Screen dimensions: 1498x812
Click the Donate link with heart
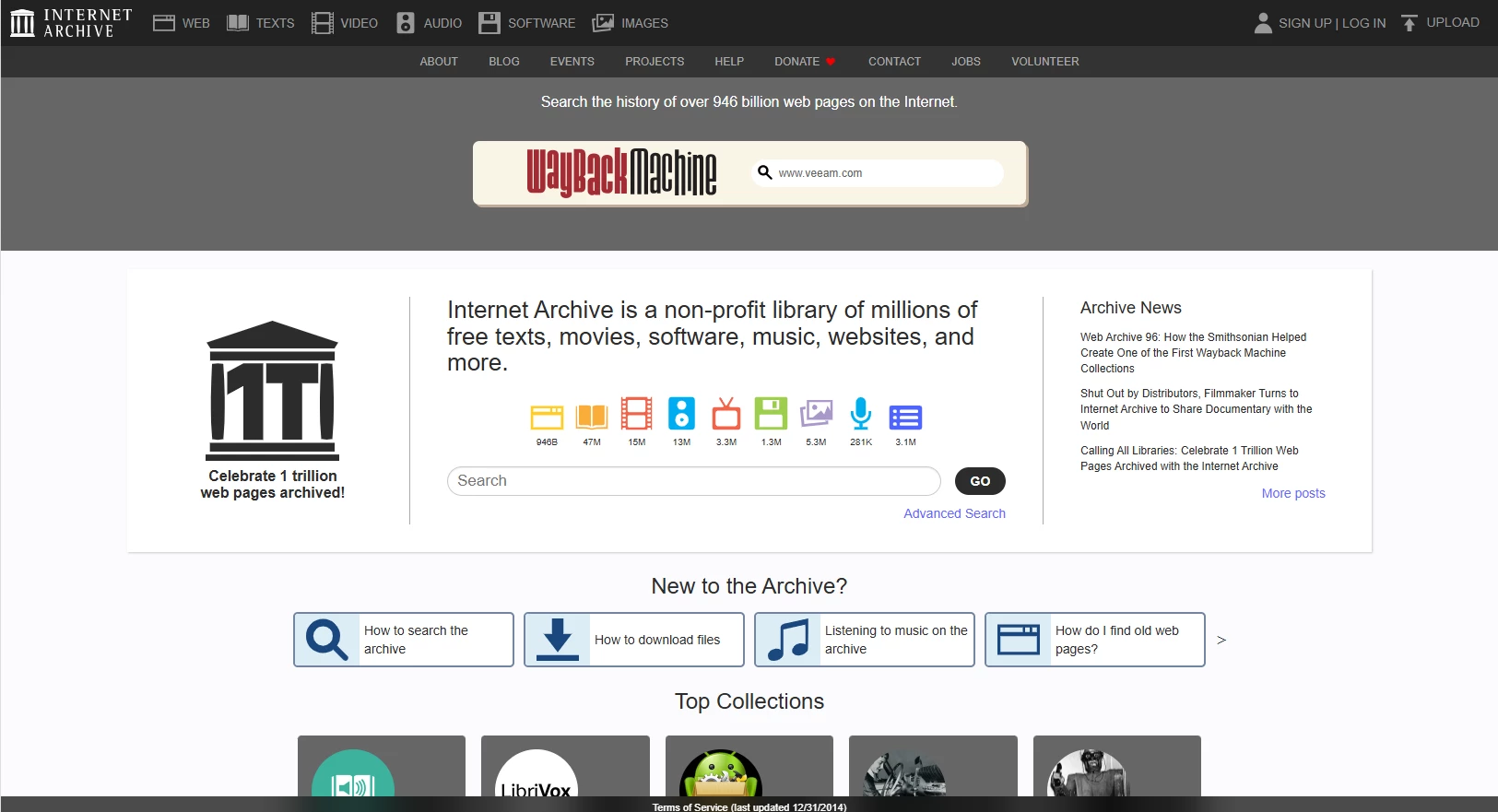pyautogui.click(x=805, y=62)
